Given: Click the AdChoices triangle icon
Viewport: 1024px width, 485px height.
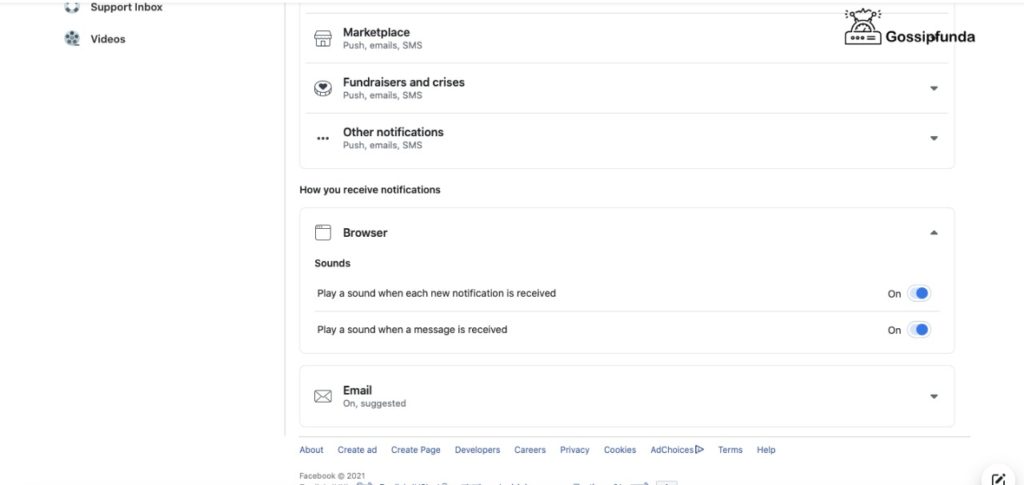Looking at the screenshot, I should [x=699, y=450].
